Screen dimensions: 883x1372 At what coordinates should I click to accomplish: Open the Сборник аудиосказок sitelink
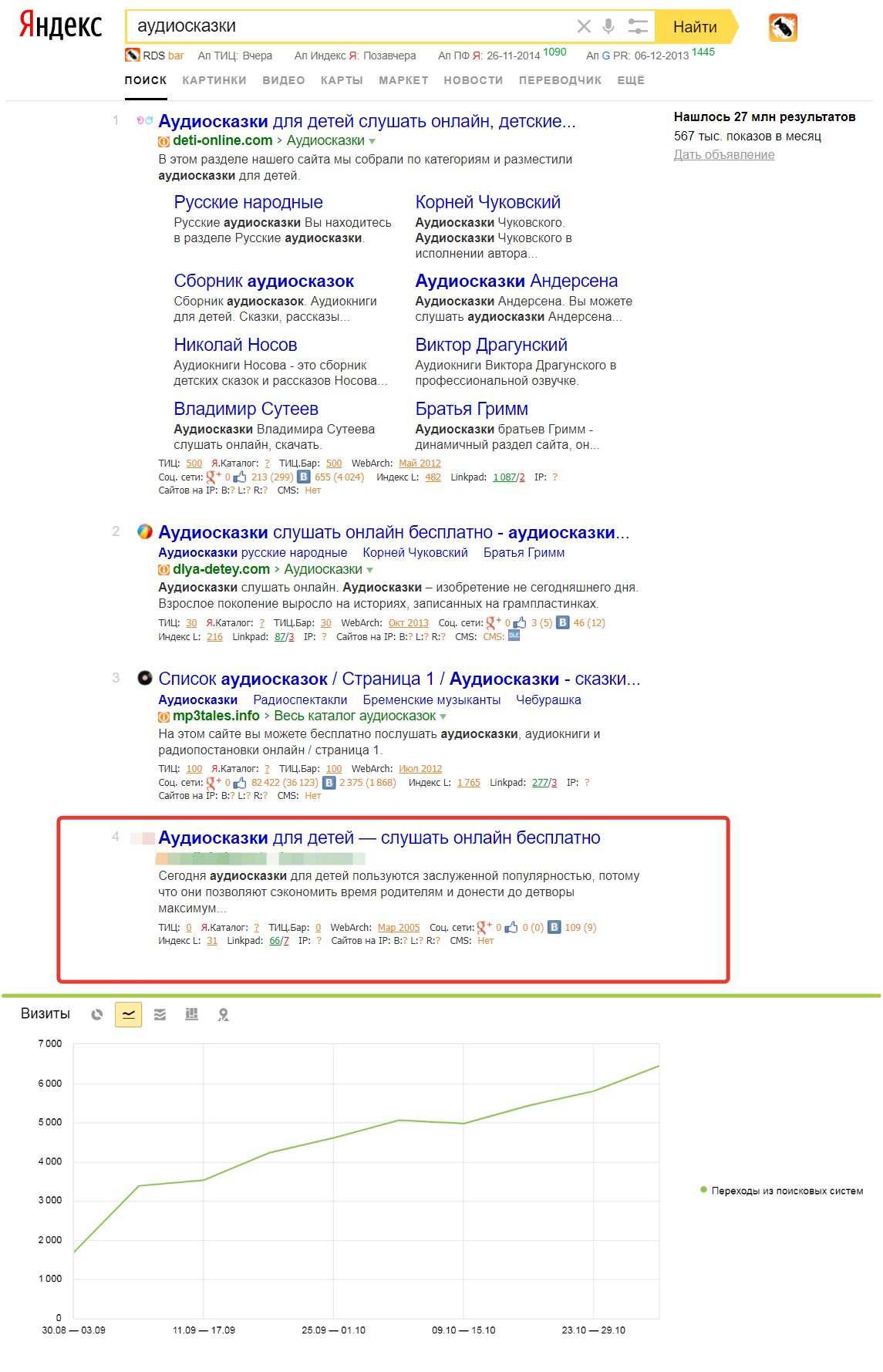(264, 281)
